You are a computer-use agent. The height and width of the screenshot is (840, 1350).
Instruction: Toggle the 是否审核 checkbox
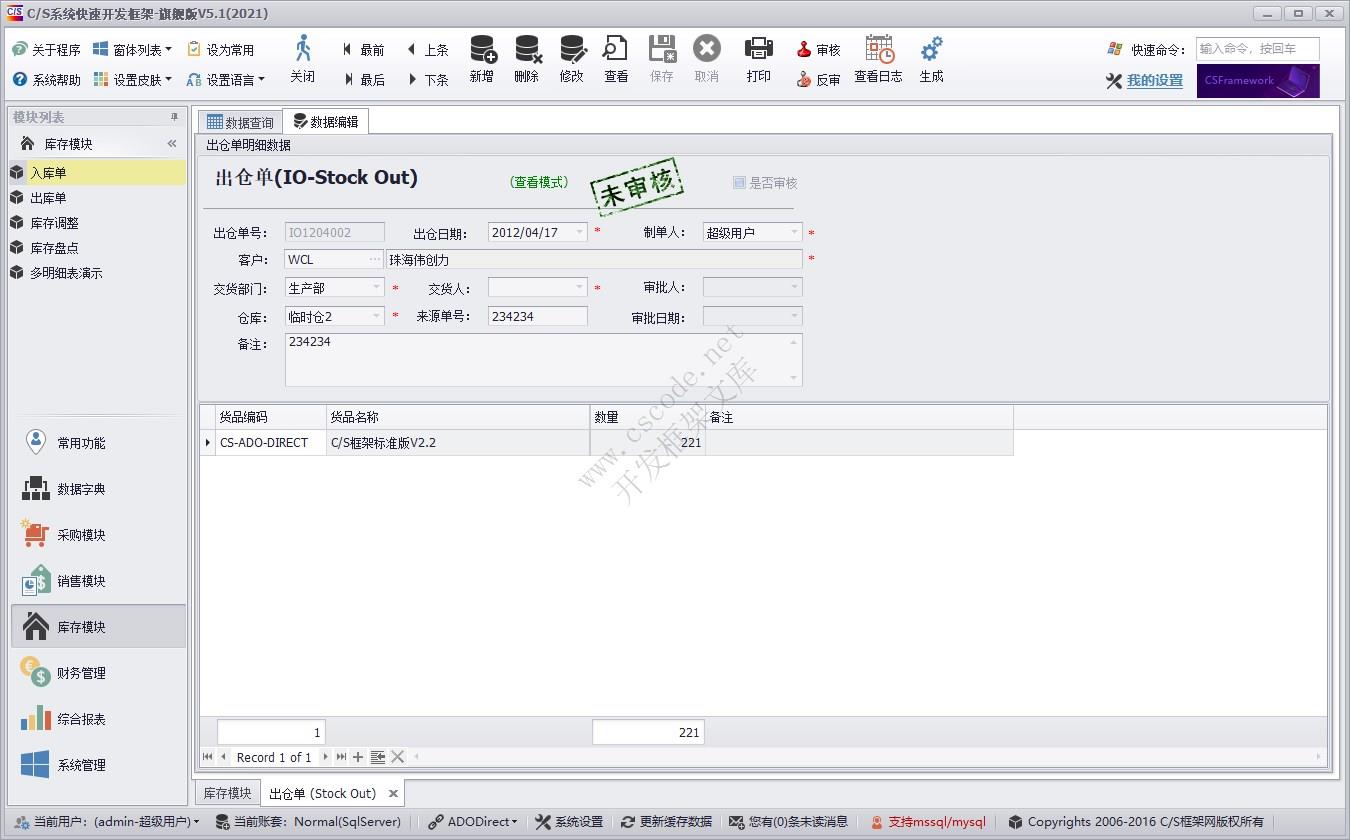coord(739,183)
